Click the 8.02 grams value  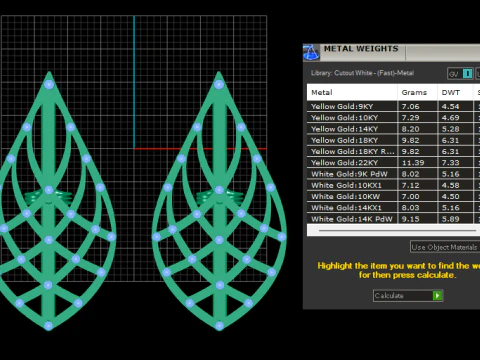410,174
